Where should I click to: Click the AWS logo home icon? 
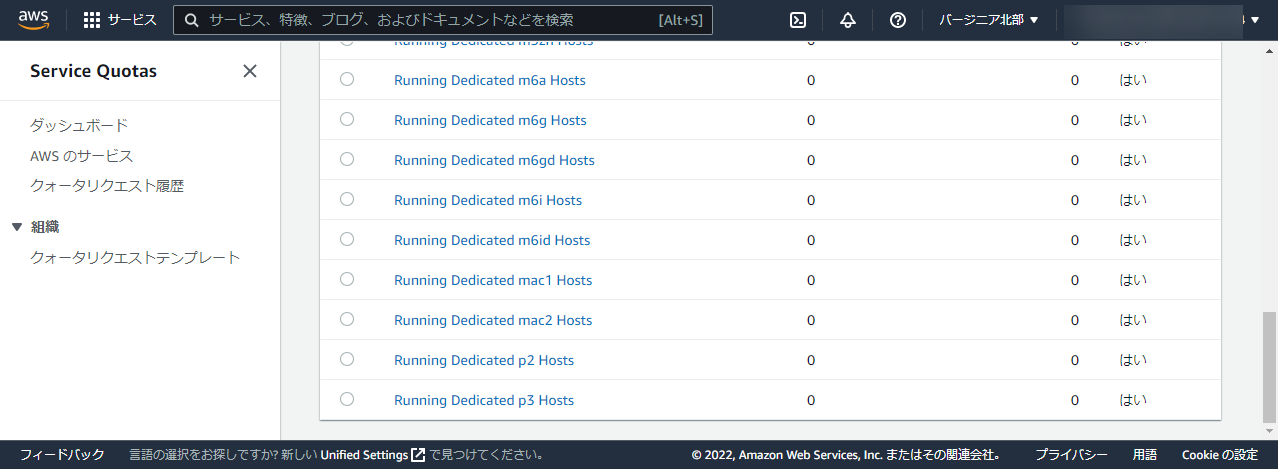[x=34, y=20]
